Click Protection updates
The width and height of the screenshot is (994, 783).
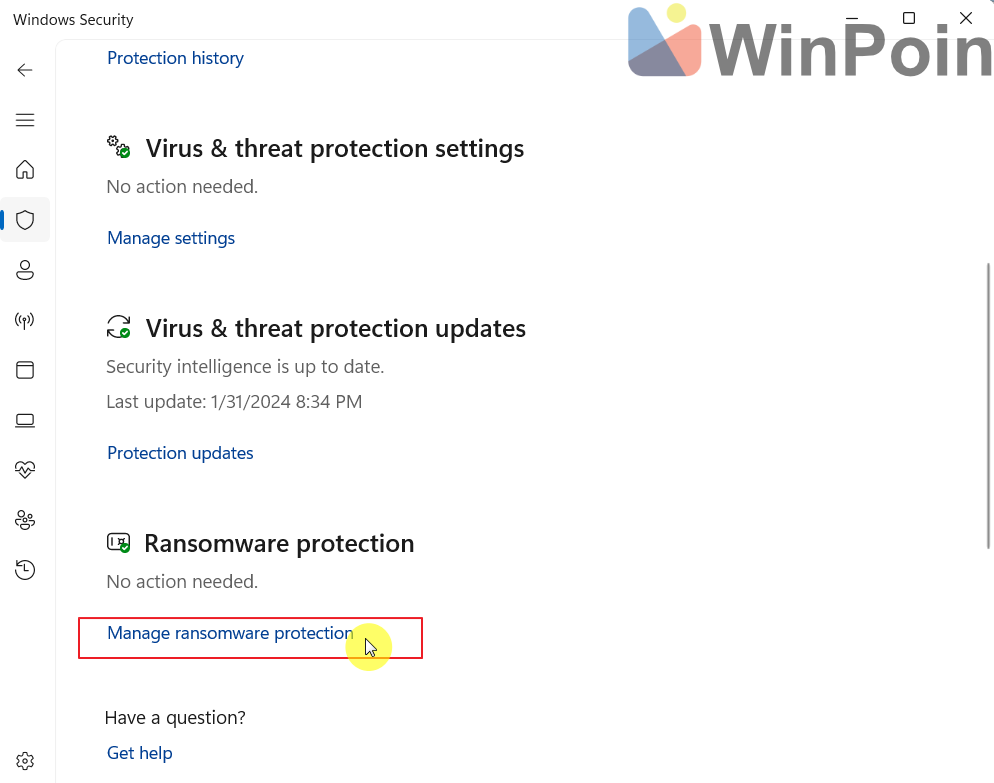180,453
